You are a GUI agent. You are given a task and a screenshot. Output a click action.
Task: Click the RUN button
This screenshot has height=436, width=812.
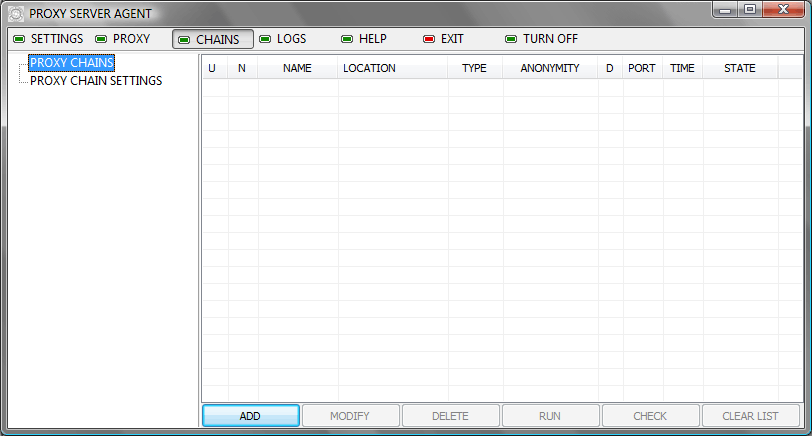(x=550, y=416)
